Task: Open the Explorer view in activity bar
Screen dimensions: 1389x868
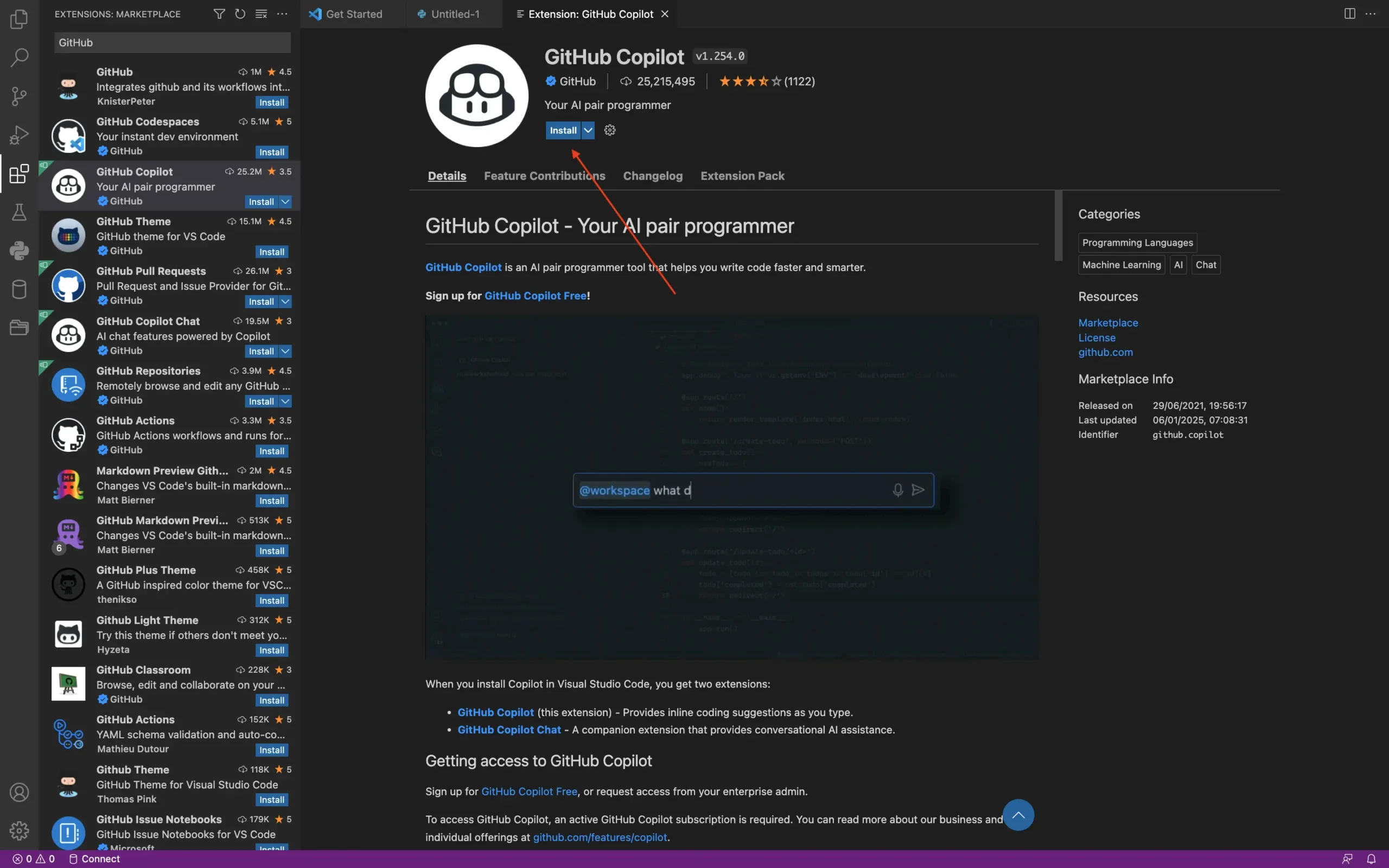Action: (19, 19)
